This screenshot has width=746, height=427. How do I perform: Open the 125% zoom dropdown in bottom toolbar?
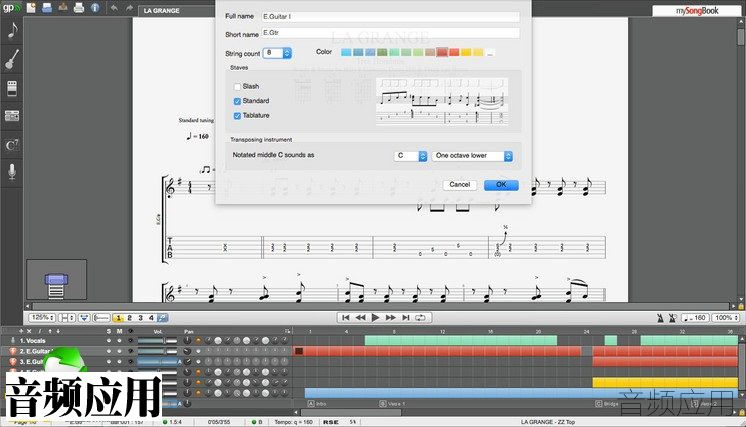click(x=42, y=318)
